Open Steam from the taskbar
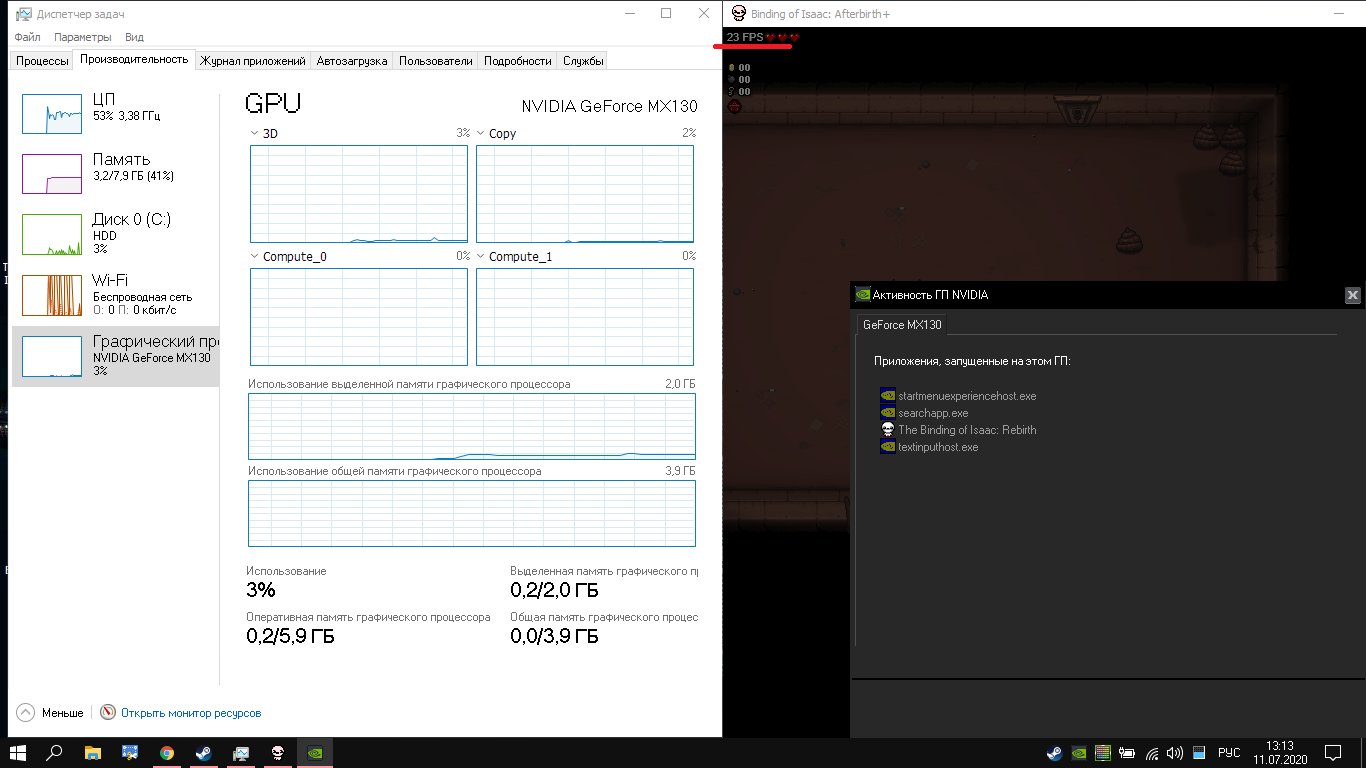Image resolution: width=1366 pixels, height=768 pixels. point(203,753)
